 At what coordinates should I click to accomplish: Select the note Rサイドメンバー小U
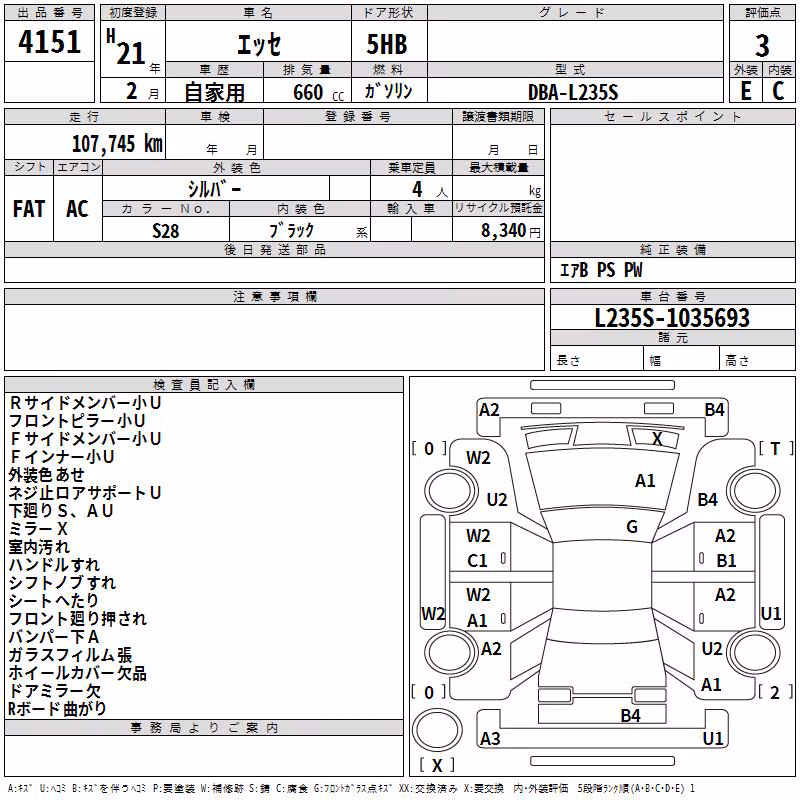(85, 403)
